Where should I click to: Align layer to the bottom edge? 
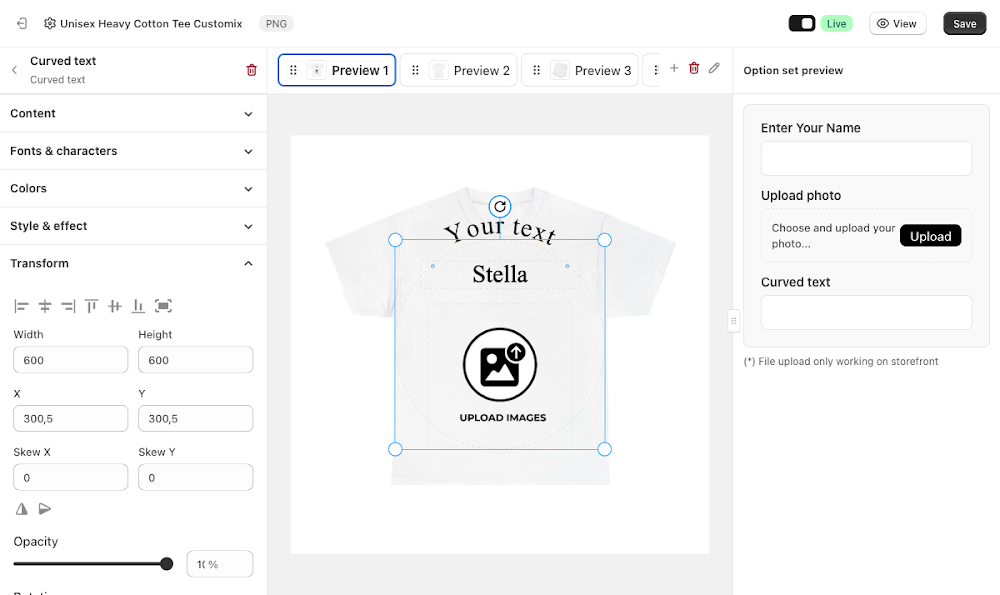point(138,306)
